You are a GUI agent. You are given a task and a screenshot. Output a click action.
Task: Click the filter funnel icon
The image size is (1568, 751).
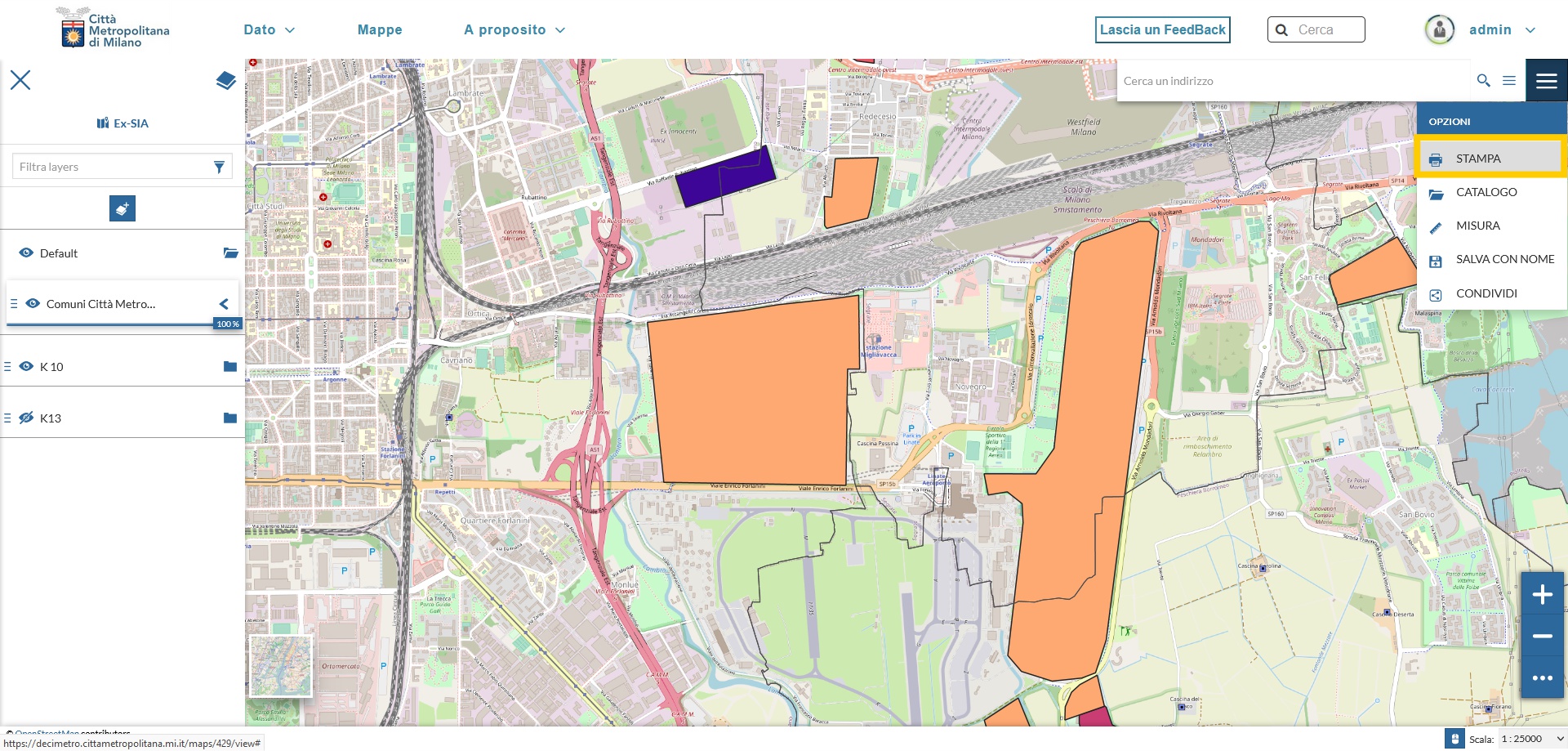click(x=219, y=167)
